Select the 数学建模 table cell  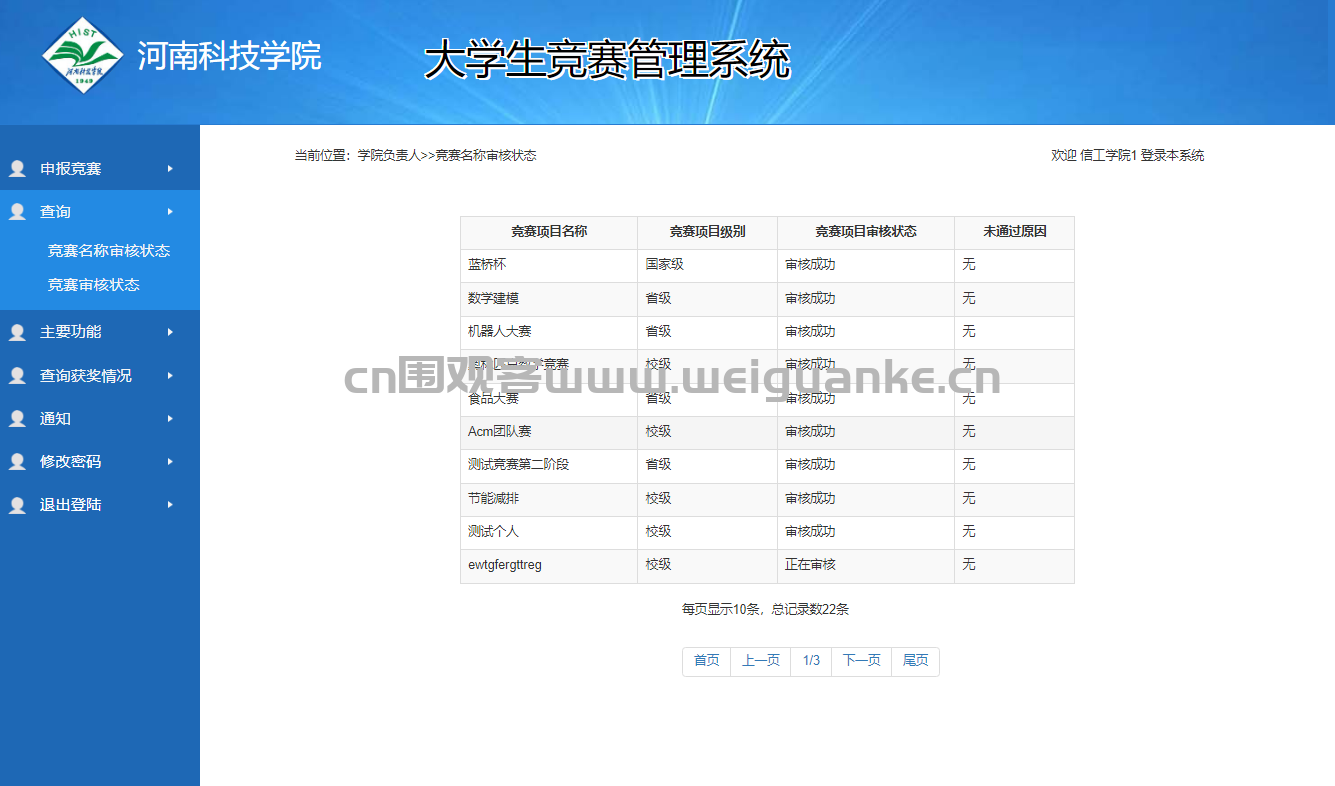pyautogui.click(x=549, y=299)
